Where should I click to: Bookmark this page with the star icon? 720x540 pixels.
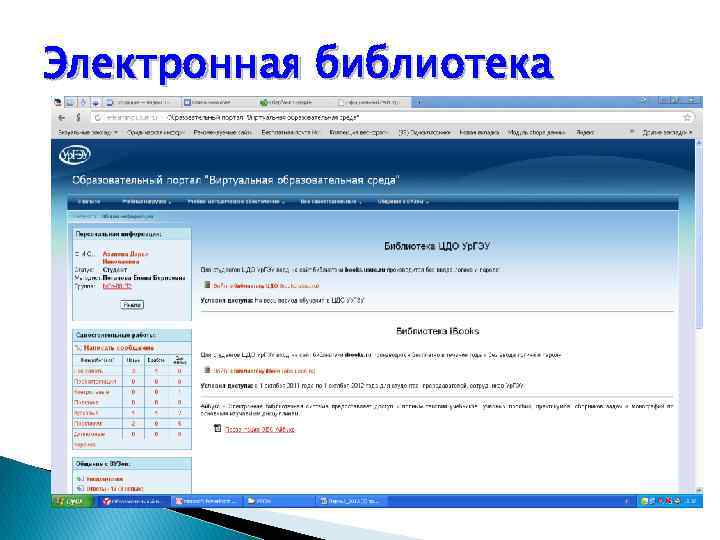click(x=687, y=118)
